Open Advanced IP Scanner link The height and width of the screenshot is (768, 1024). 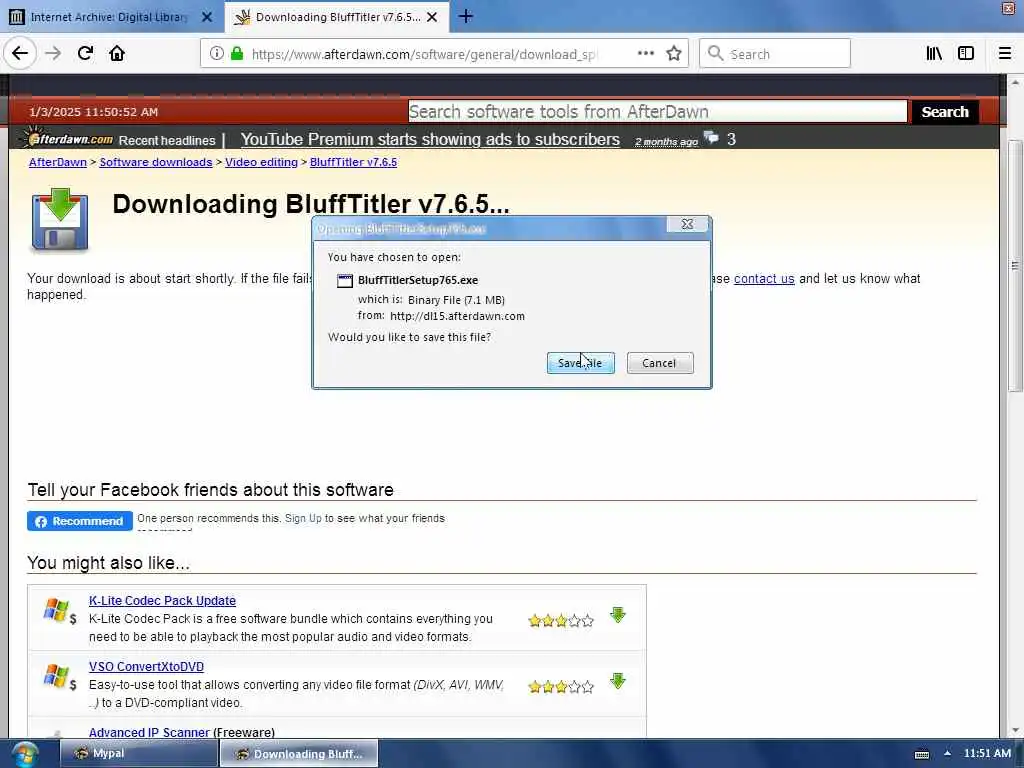coord(149,732)
